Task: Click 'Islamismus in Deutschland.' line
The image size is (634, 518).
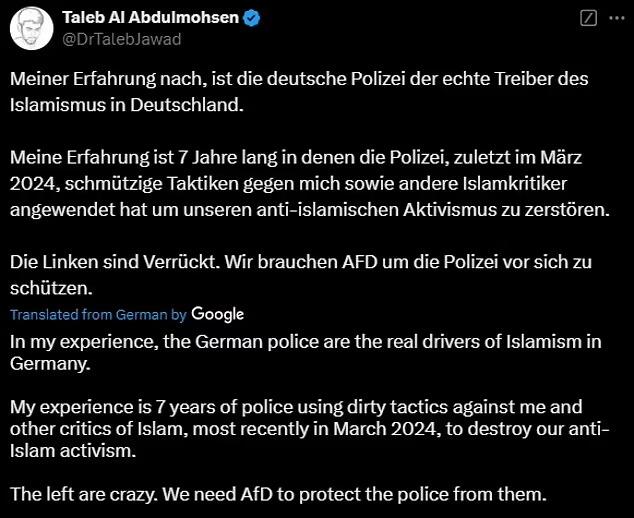Action: [x=127, y=105]
